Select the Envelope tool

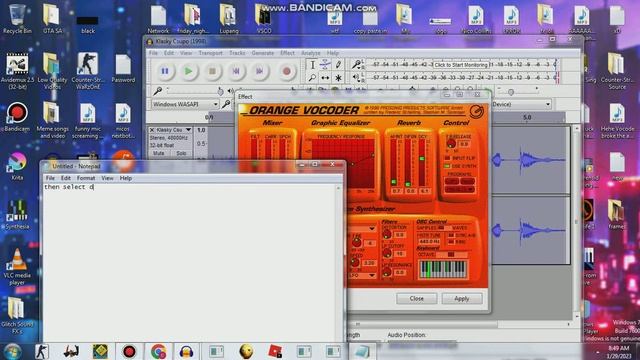[x=325, y=64]
